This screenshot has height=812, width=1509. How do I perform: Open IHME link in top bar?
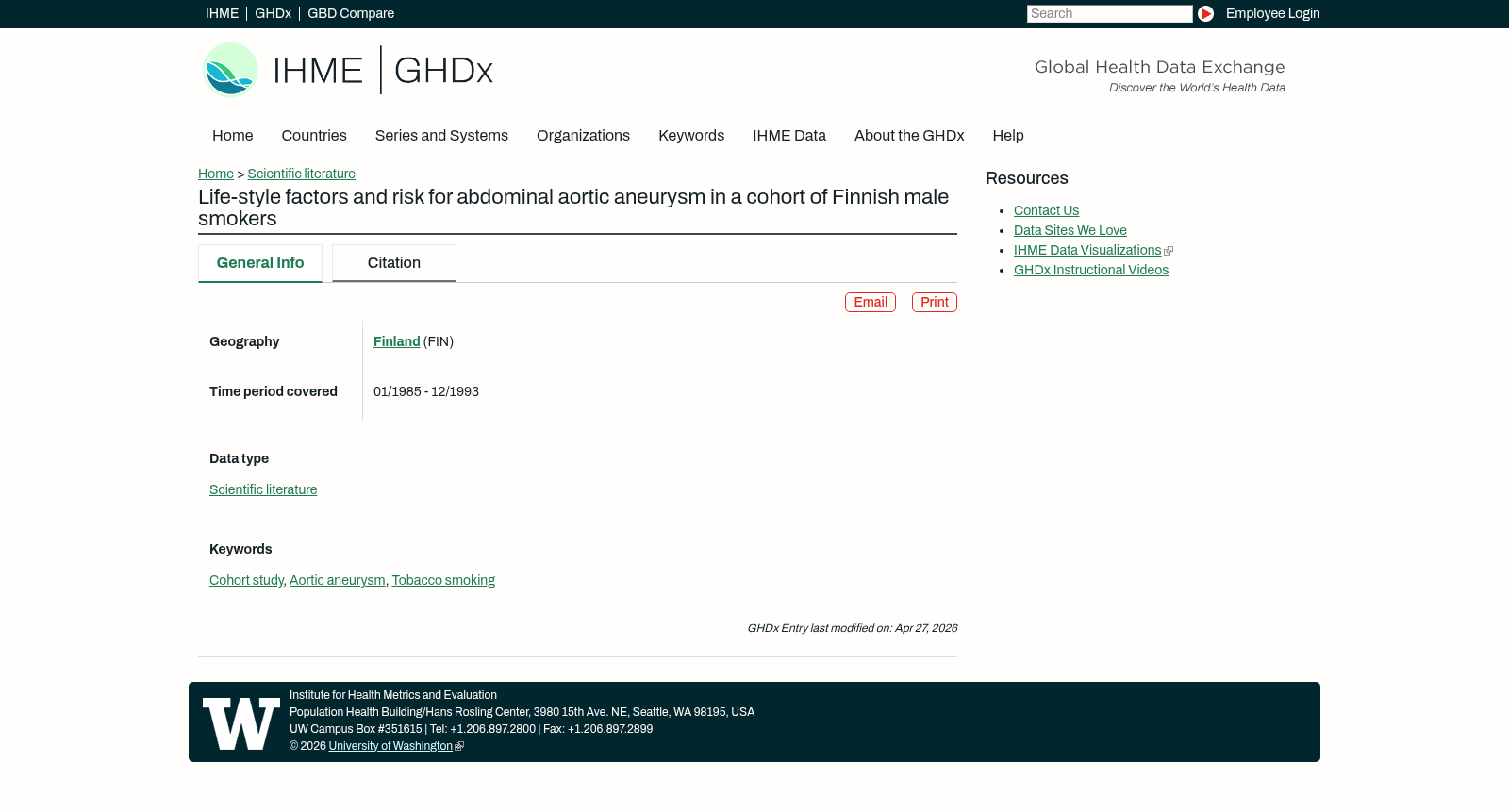click(222, 13)
